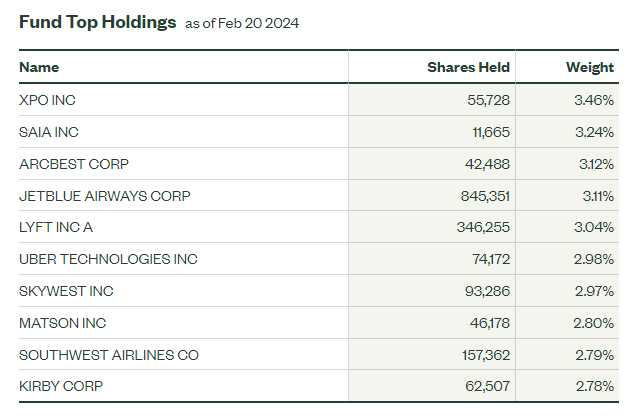
Task: Click Lyft weight value 3.04%
Action: 591,227
